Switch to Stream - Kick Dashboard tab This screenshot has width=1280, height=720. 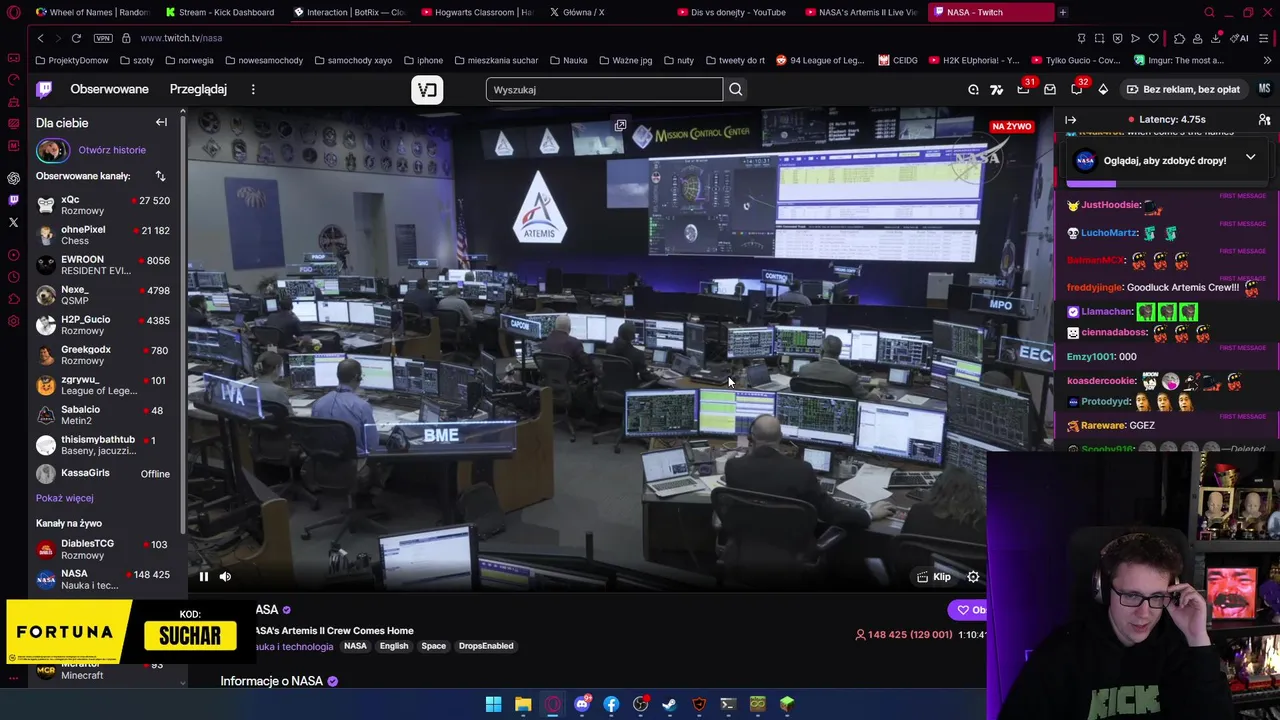tap(220, 12)
